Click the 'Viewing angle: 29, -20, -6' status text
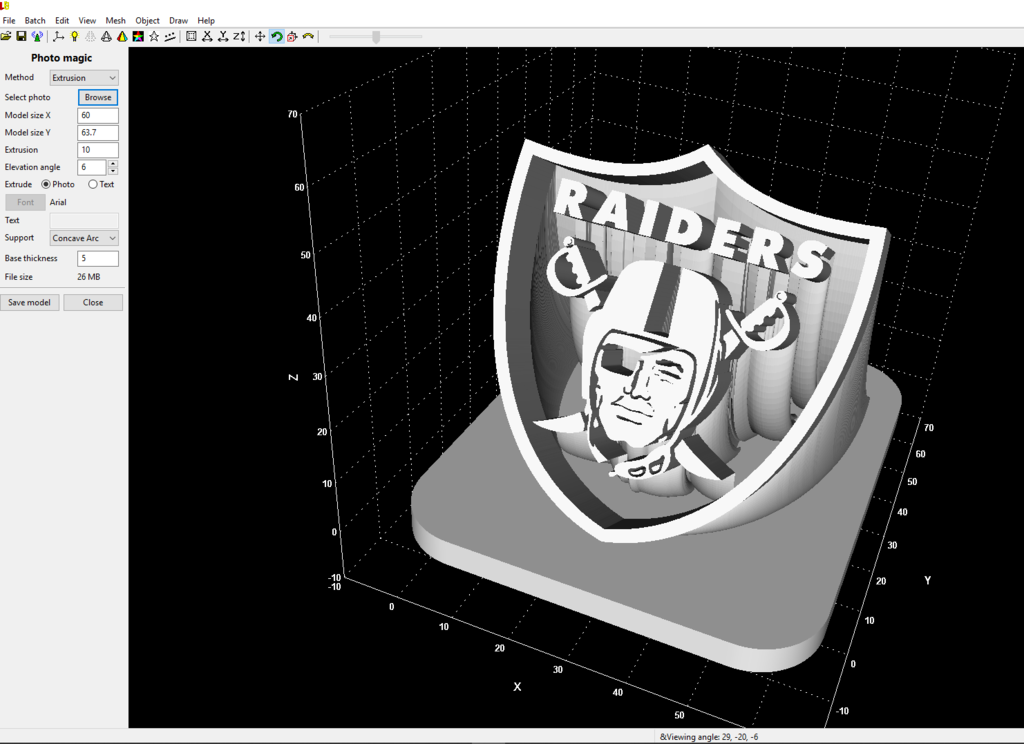Viewport: 1024px width, 744px height. point(709,737)
